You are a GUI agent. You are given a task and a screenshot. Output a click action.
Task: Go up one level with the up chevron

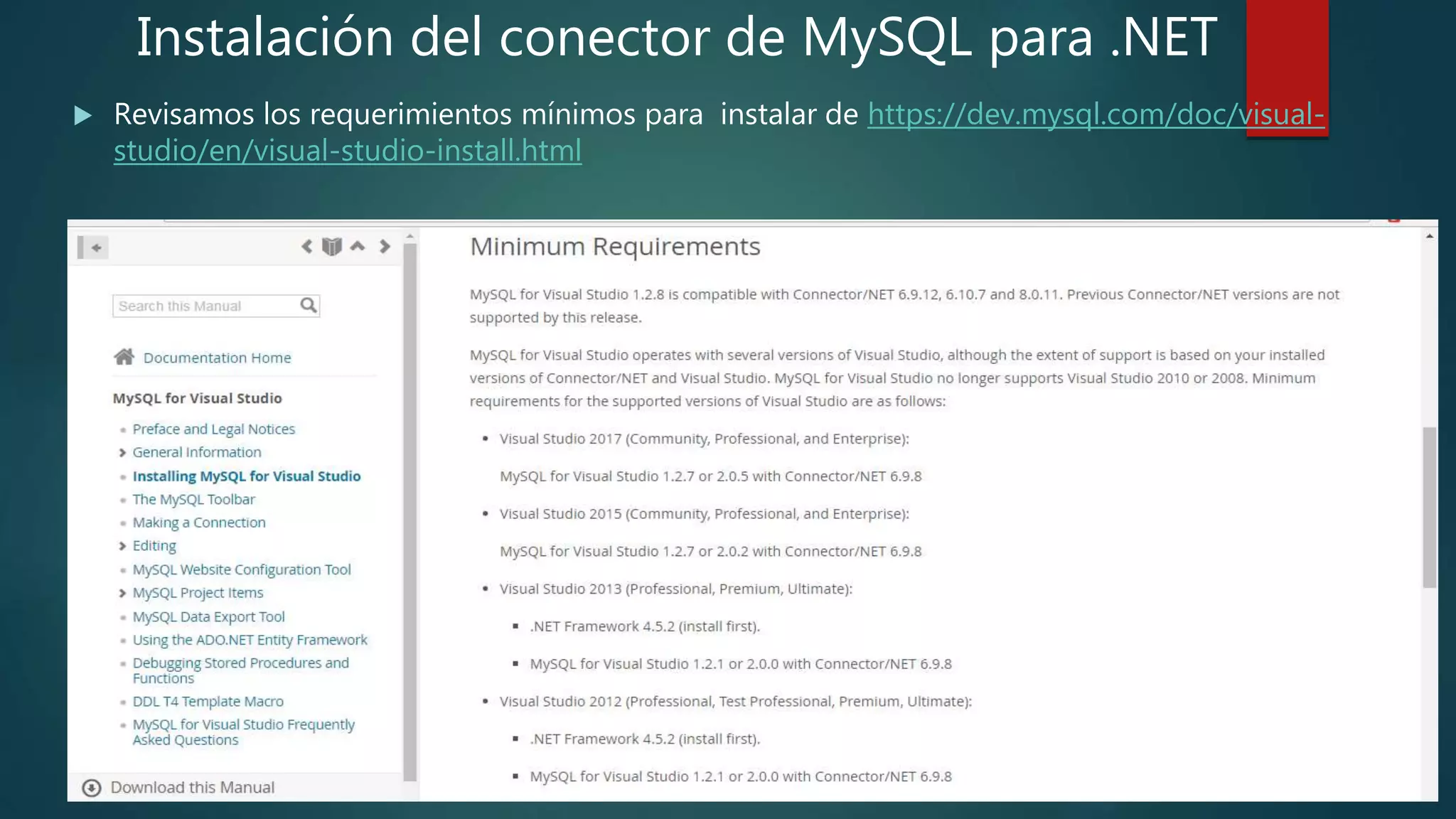(358, 247)
